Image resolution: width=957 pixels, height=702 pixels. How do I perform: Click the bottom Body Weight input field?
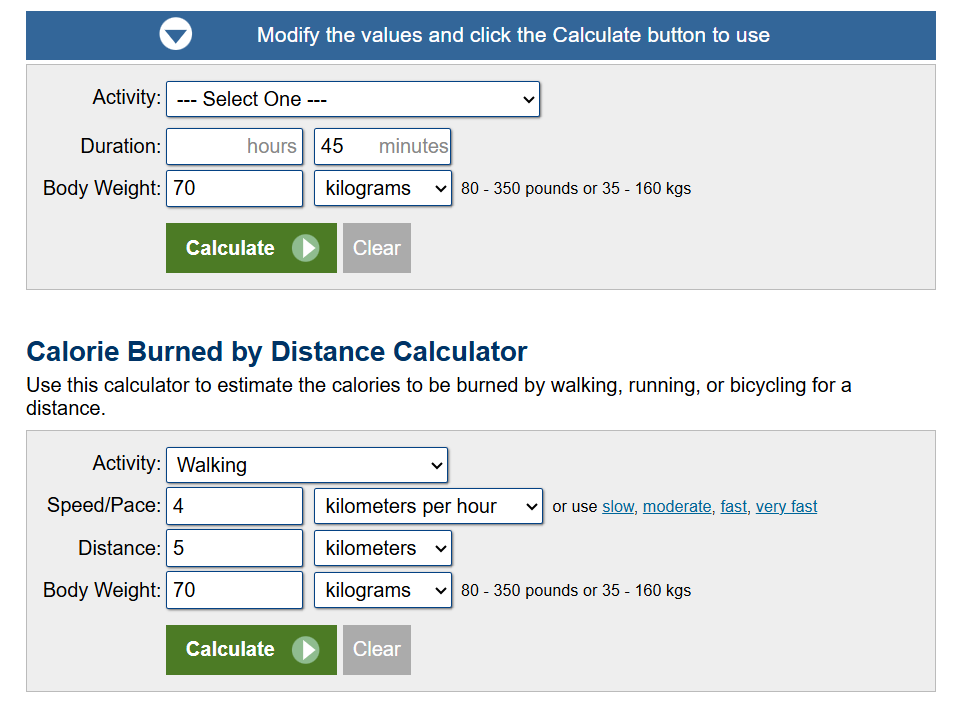click(234, 590)
